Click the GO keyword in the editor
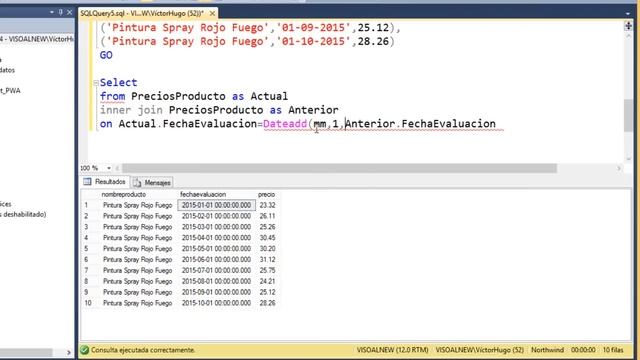Screen dimensions: 640x360 pos(106,55)
